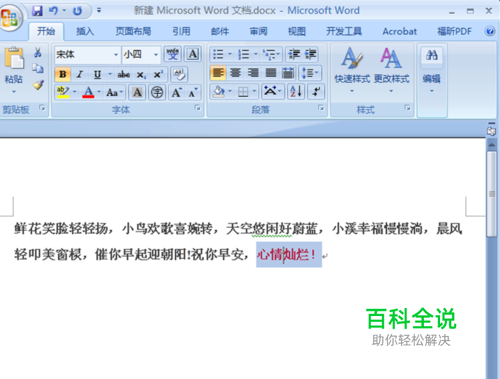Apply bullet list
The height and width of the screenshot is (379, 500).
(218, 54)
